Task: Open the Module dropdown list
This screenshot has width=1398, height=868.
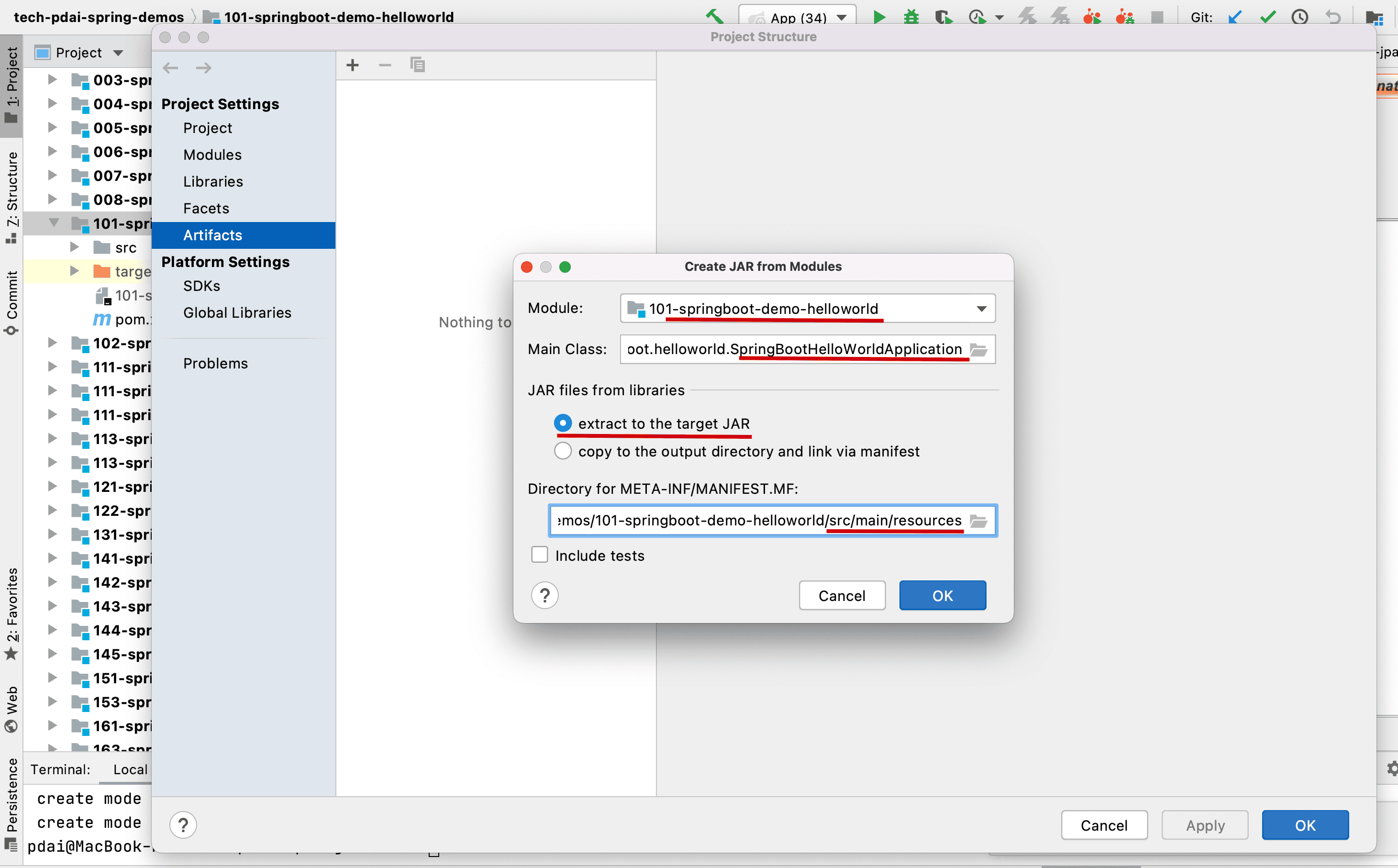Action: (x=981, y=309)
